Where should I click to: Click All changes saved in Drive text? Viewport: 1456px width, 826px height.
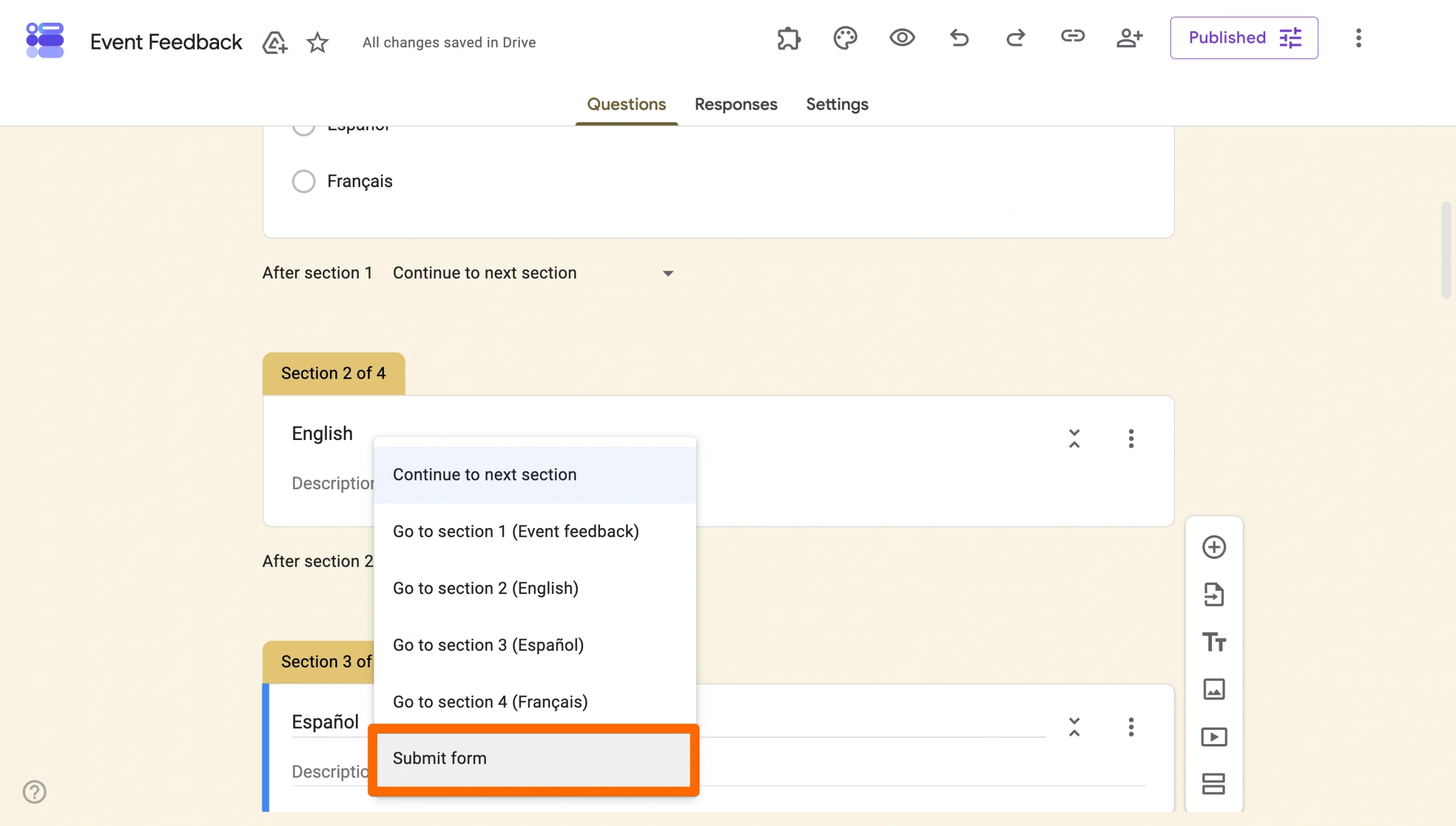(x=449, y=43)
